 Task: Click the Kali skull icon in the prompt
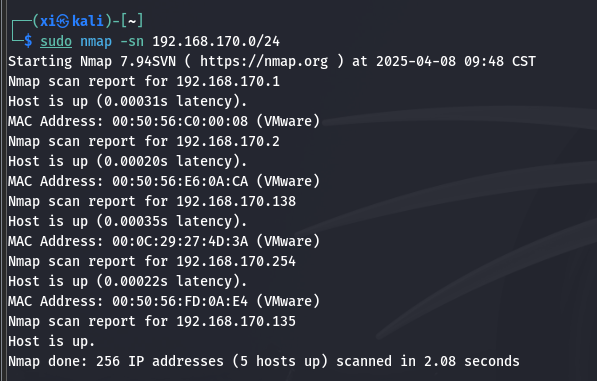pyautogui.click(x=63, y=21)
